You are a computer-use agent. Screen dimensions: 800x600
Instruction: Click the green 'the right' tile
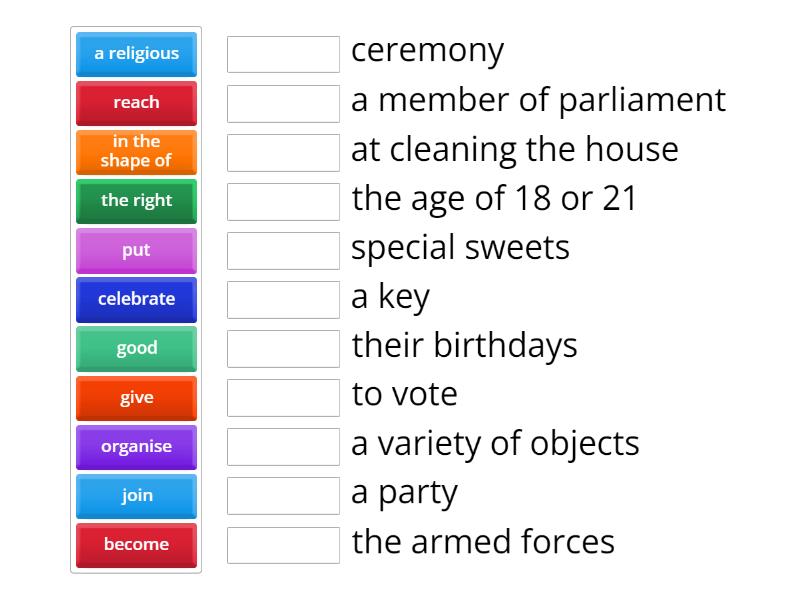(136, 201)
